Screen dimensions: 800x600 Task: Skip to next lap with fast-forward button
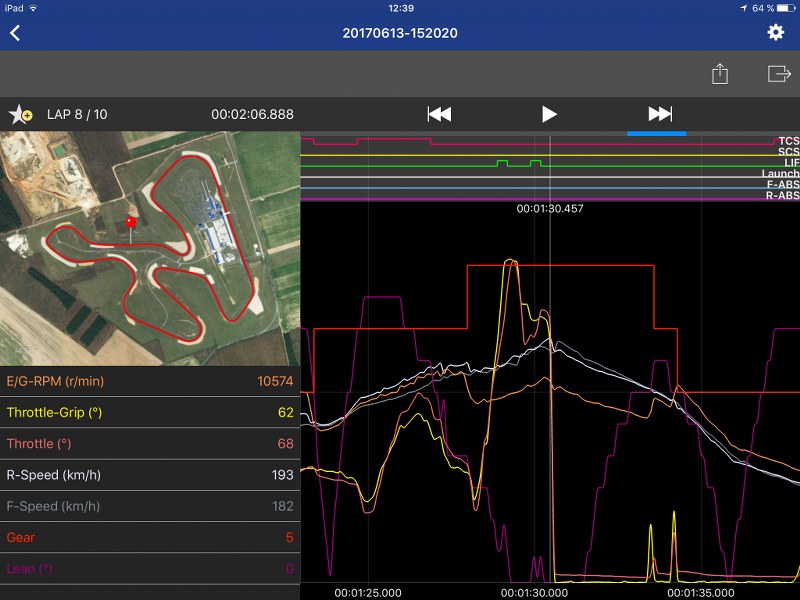[x=660, y=114]
